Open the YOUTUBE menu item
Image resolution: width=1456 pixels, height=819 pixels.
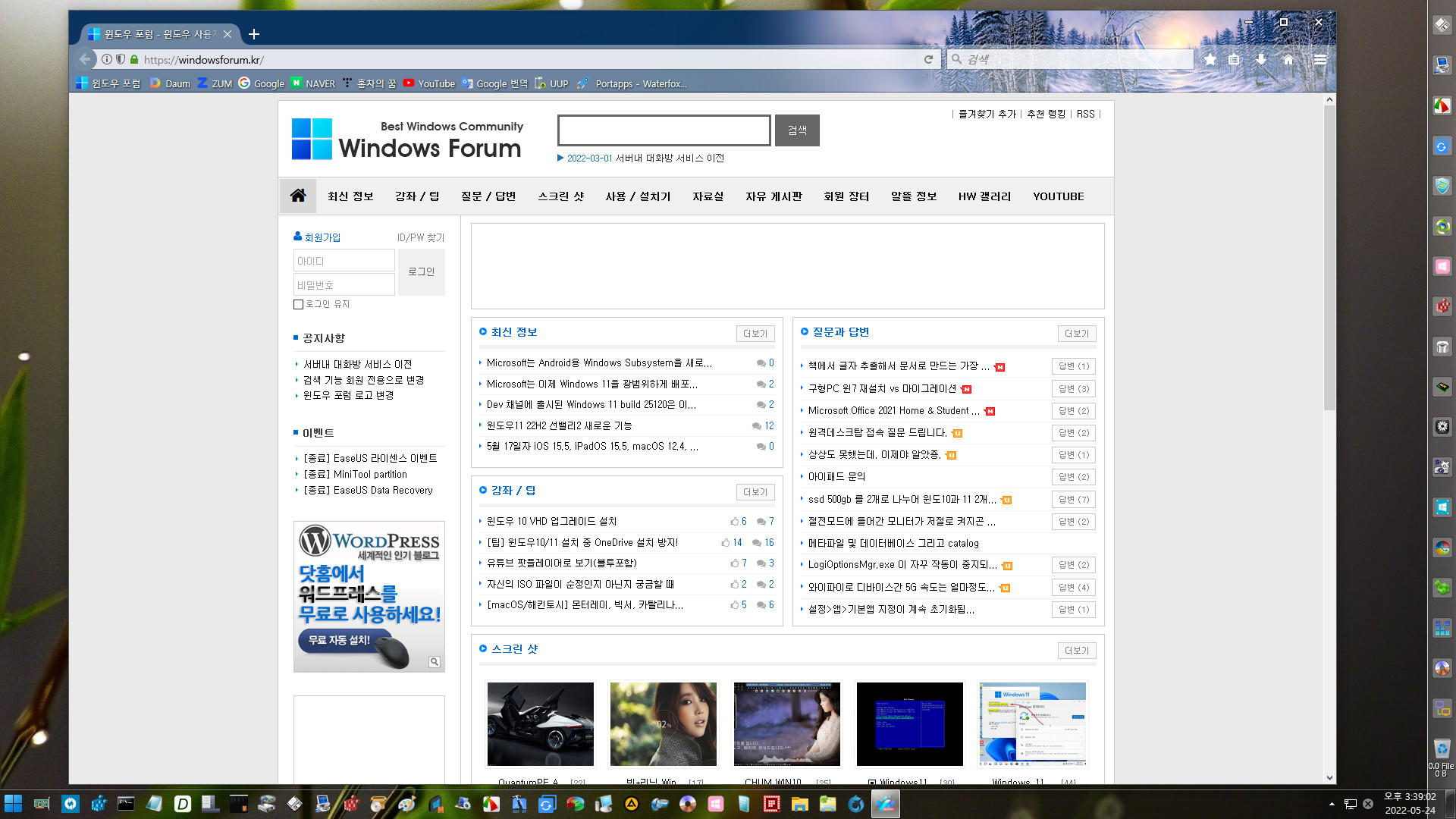pyautogui.click(x=1059, y=196)
